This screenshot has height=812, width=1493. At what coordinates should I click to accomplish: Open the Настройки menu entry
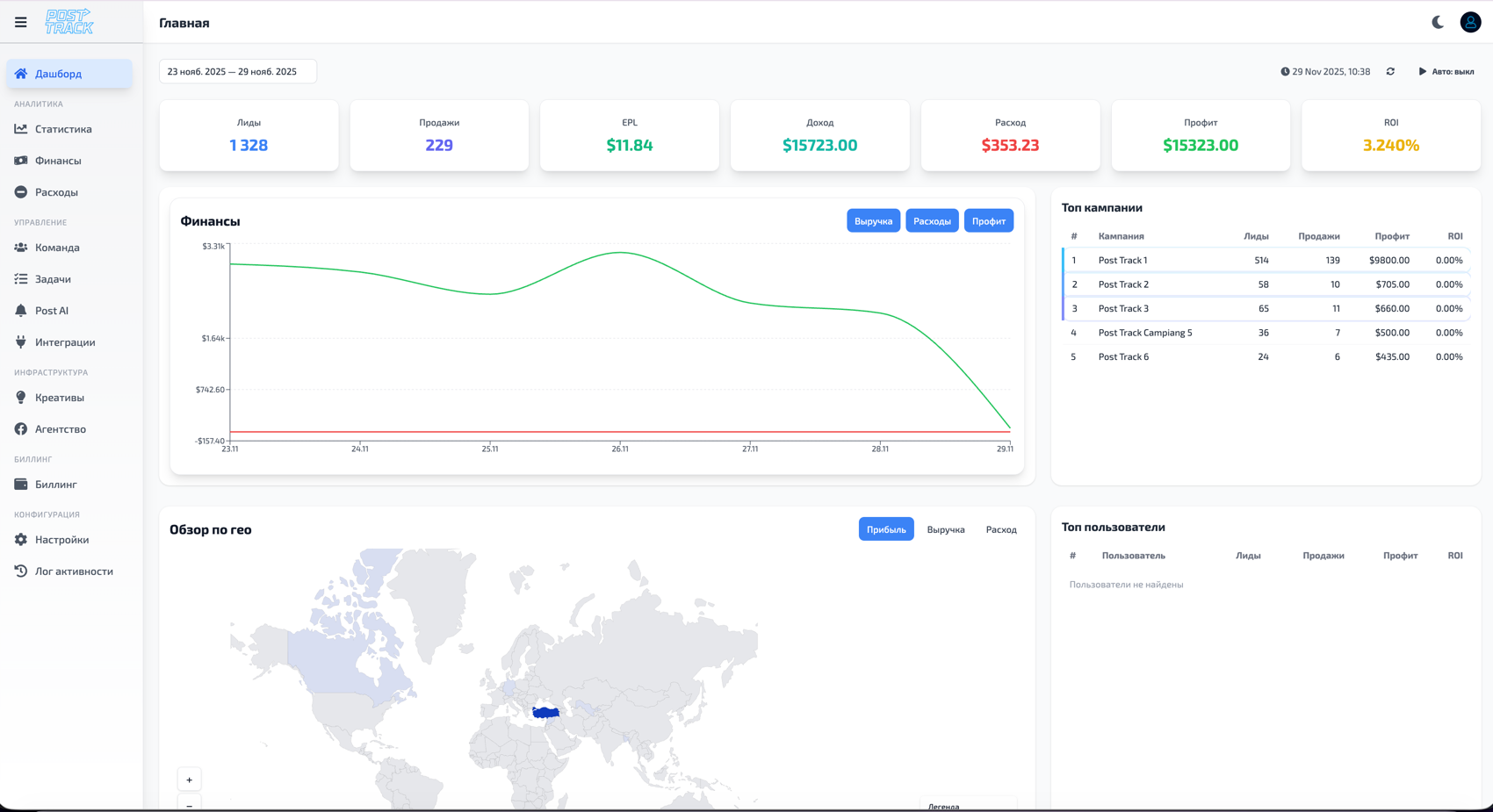61,539
